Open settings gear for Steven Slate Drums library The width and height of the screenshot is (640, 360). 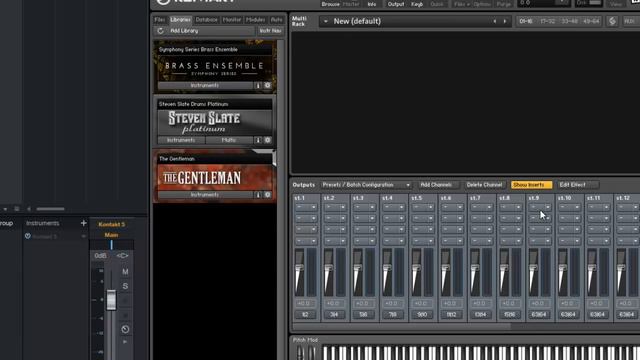pyautogui.click(x=267, y=140)
